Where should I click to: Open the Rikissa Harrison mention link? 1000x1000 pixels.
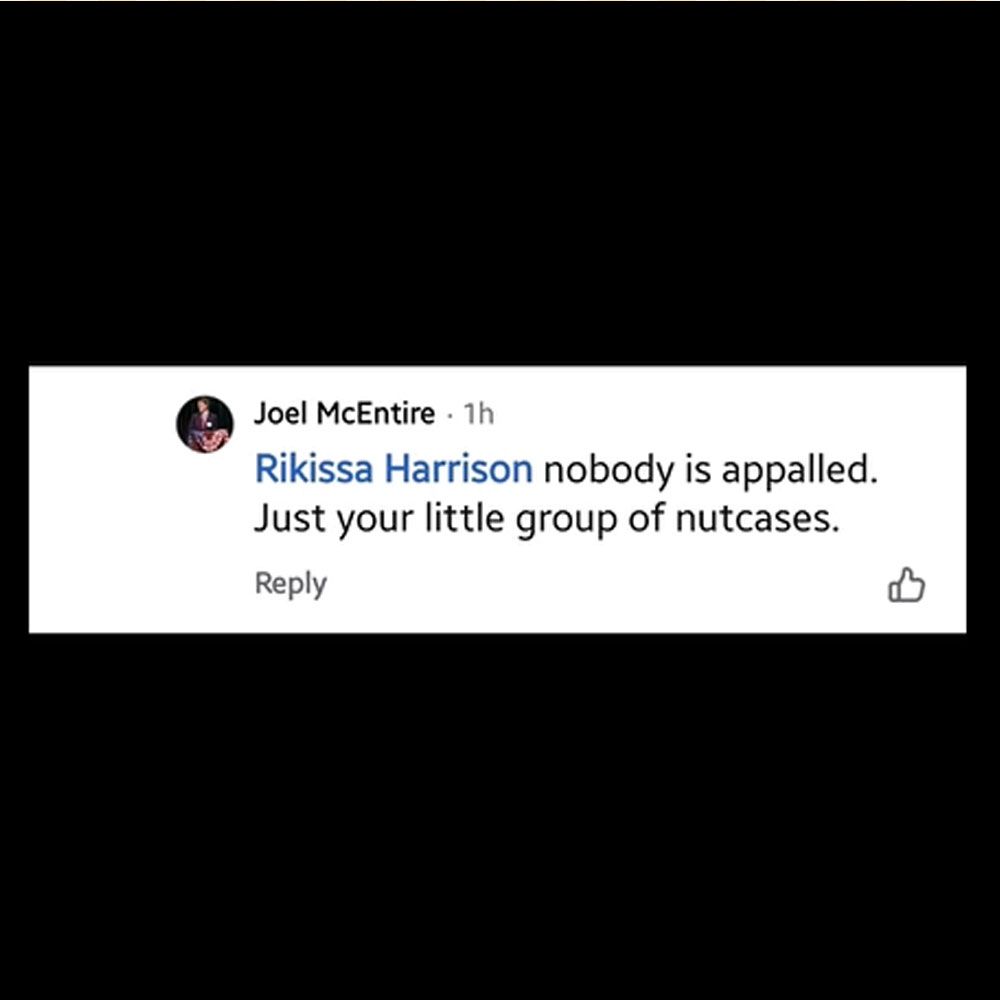[393, 469]
